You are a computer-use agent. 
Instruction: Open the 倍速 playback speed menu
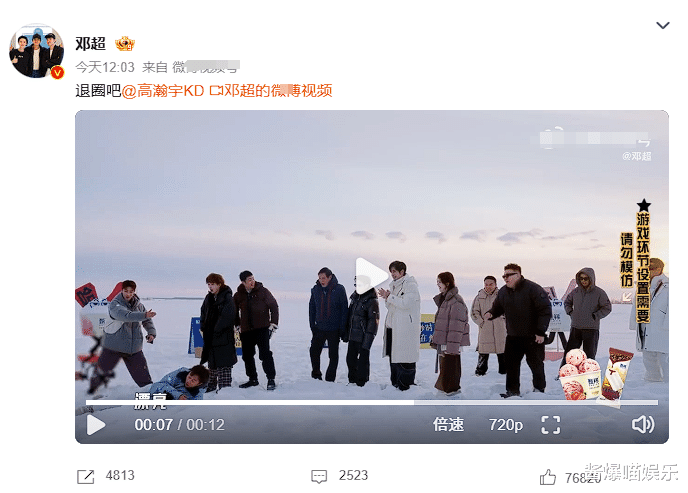pyautogui.click(x=448, y=425)
